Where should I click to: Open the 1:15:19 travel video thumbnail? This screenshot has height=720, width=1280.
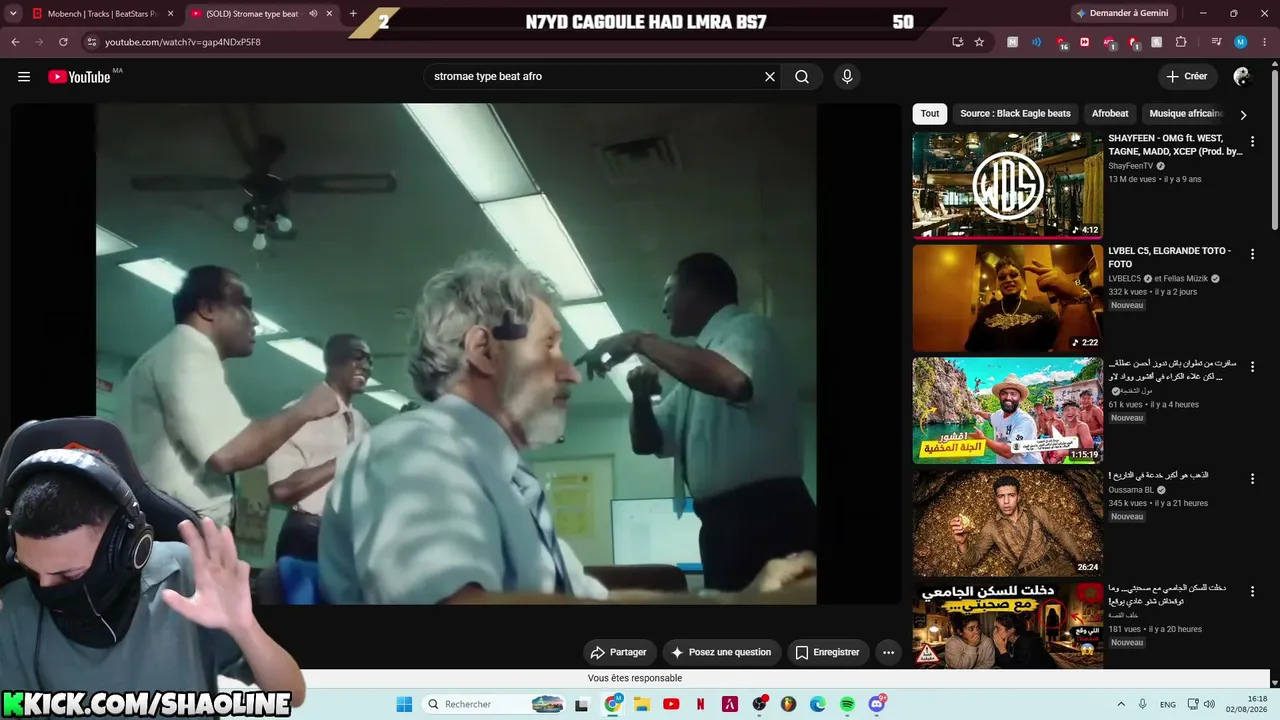[x=1007, y=410]
